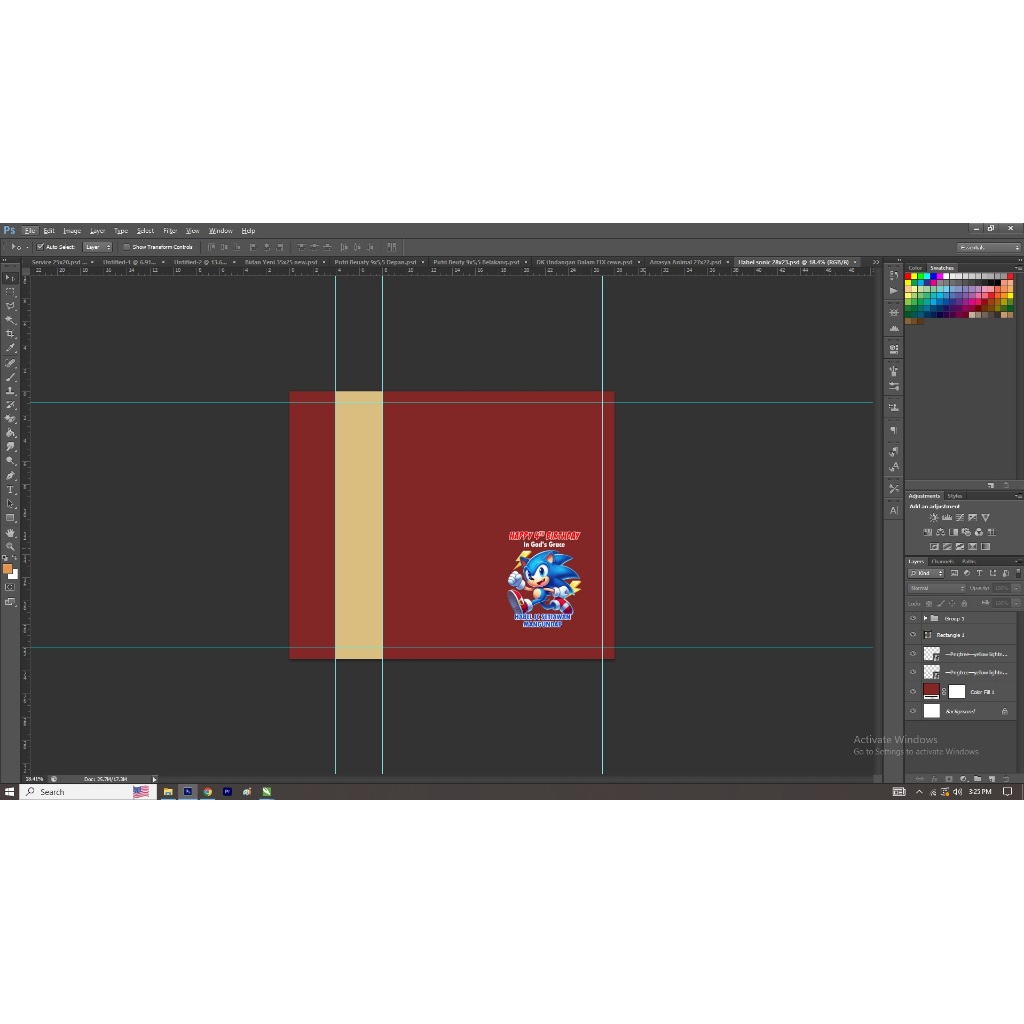Image resolution: width=1024 pixels, height=1024 pixels.
Task: Select the Eyedropper tool
Action: 10,348
